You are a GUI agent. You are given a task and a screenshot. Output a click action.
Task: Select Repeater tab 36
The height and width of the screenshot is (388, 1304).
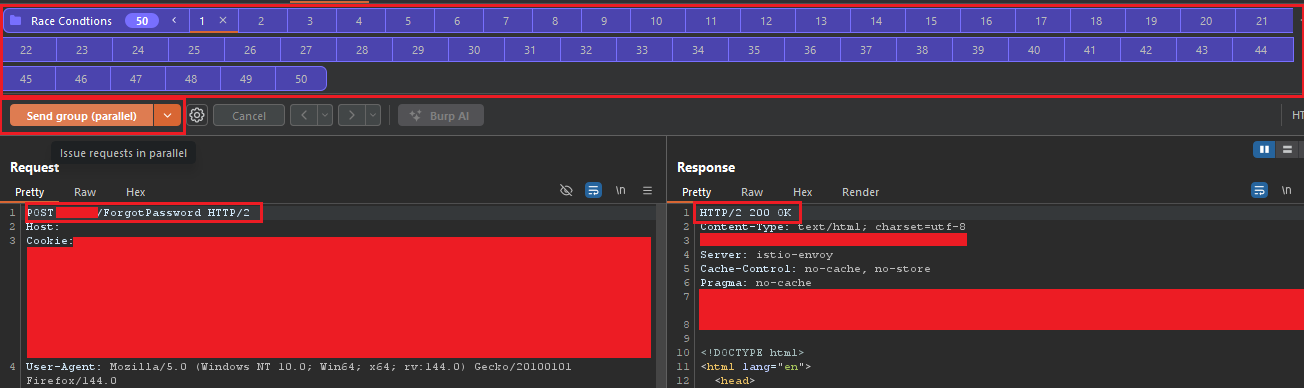810,50
